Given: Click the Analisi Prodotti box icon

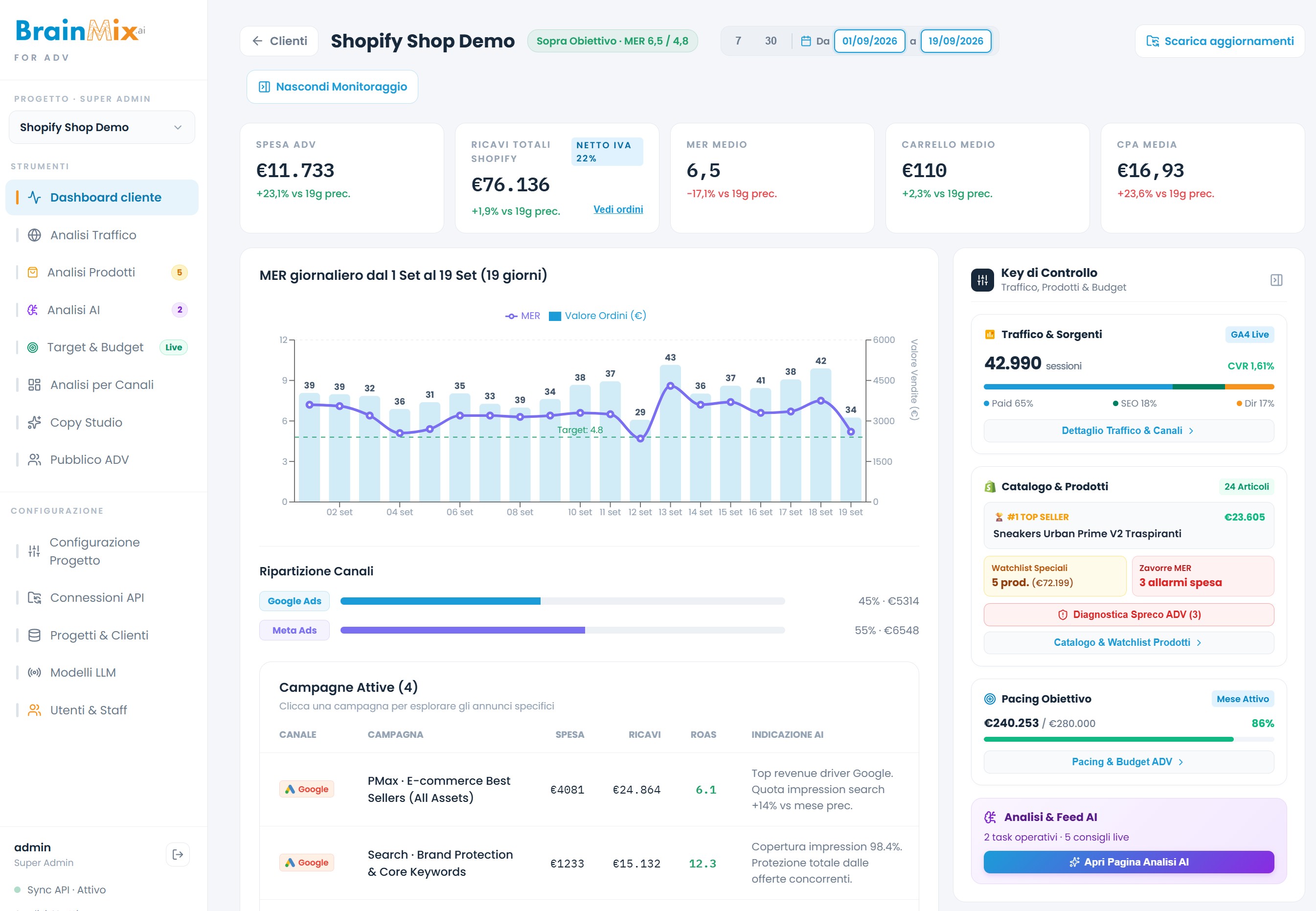Looking at the screenshot, I should tap(33, 272).
